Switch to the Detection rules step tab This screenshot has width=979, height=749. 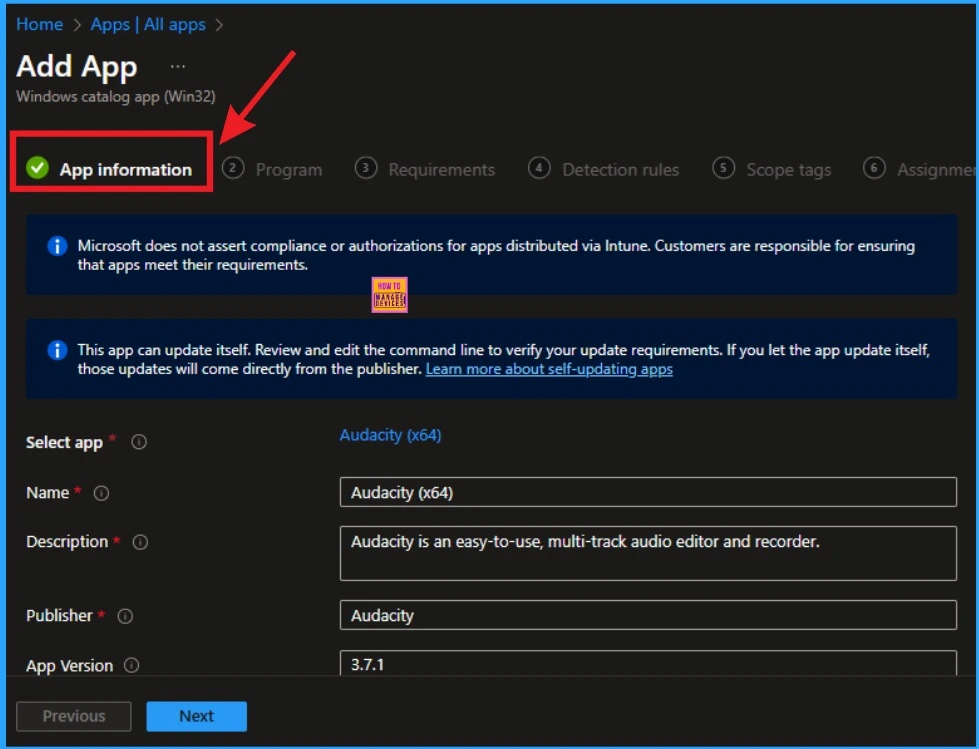[603, 169]
